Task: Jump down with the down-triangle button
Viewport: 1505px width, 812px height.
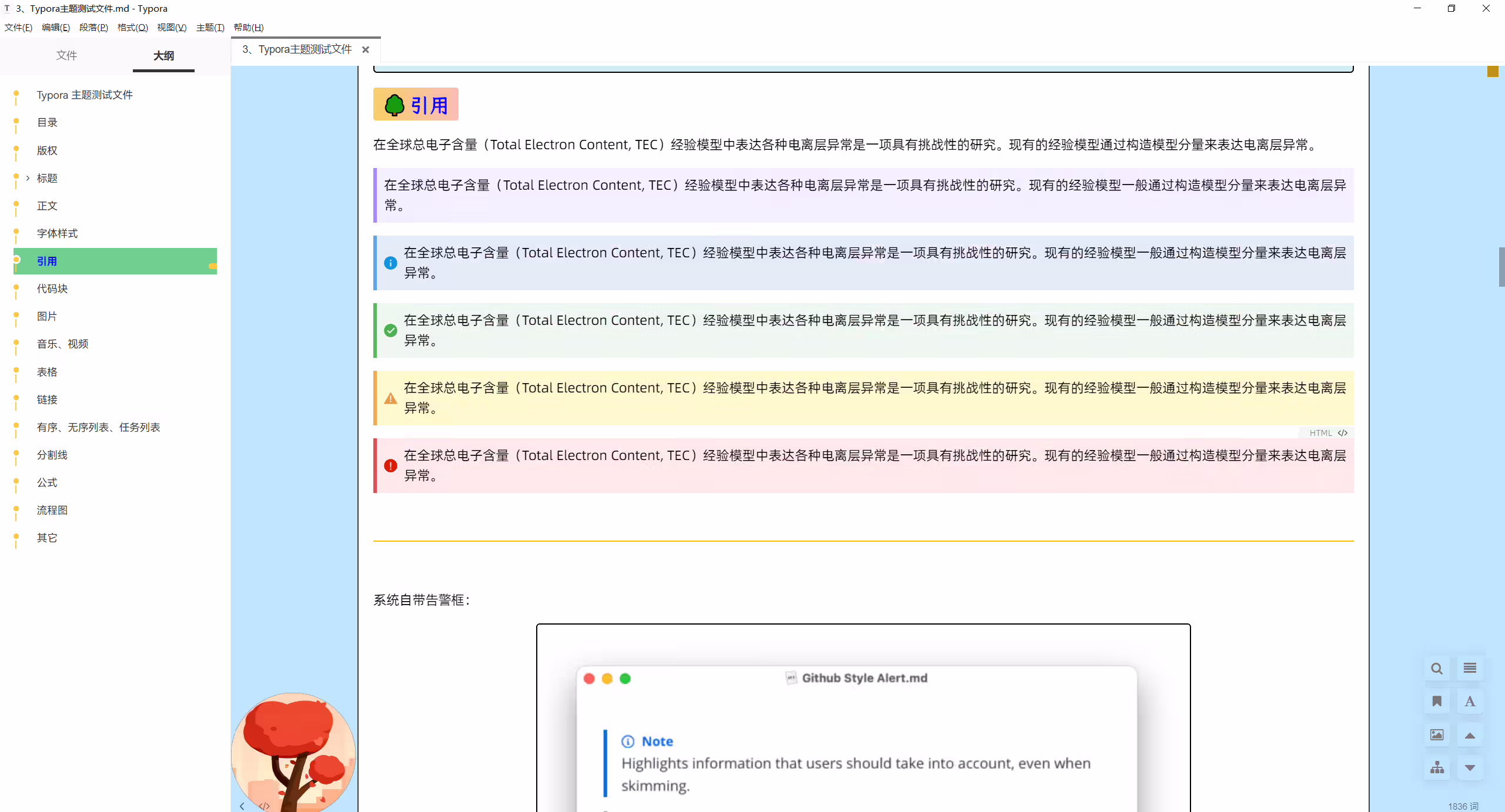Action: coord(1470,768)
